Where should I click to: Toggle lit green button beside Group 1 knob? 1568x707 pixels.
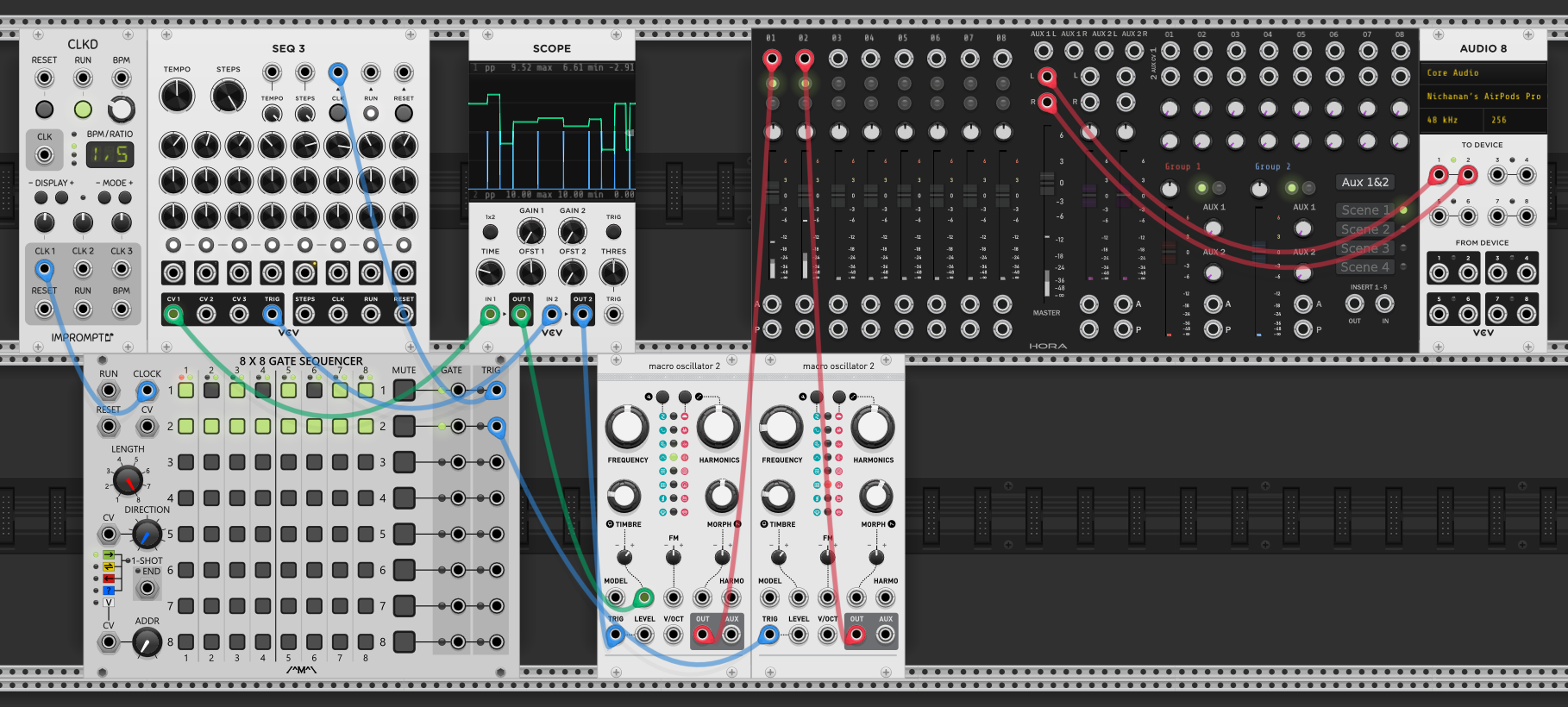(1201, 188)
